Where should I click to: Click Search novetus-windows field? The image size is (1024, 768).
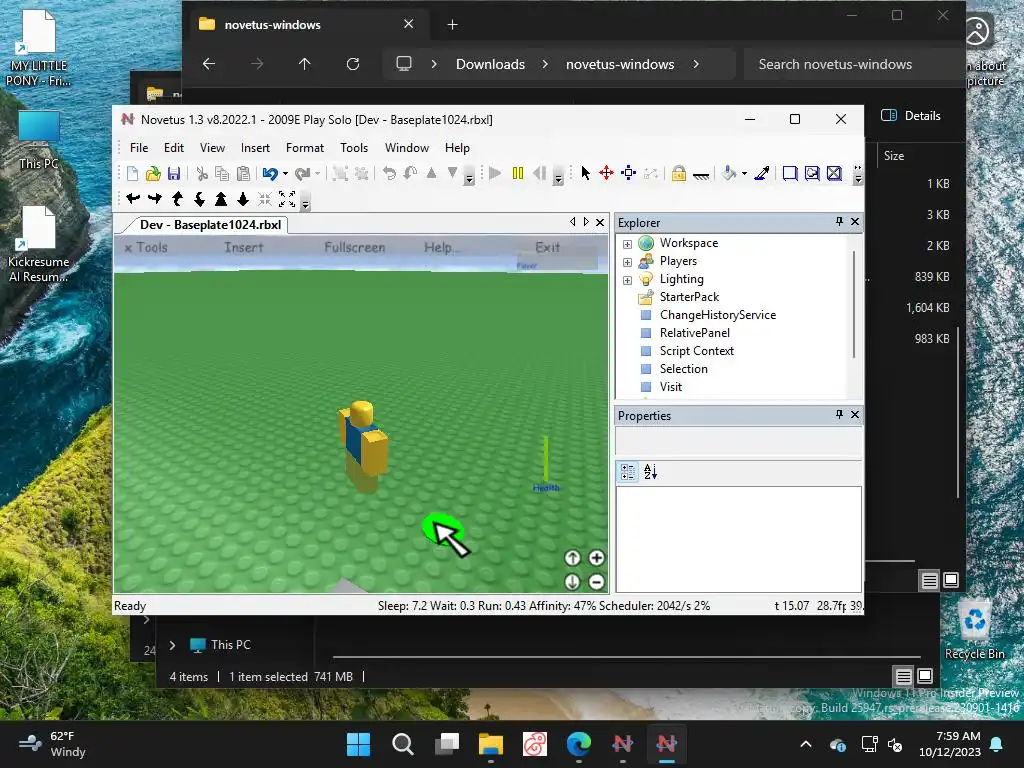[x=852, y=64]
